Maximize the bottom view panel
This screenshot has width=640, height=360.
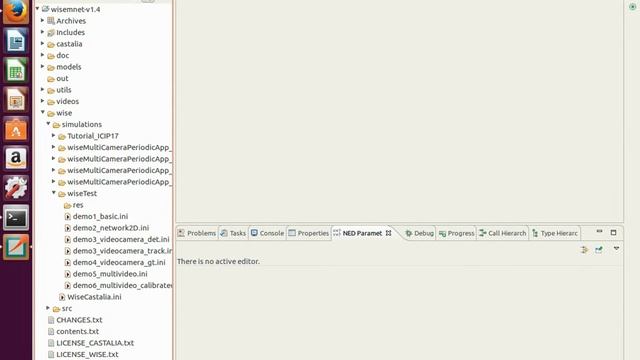(613, 232)
